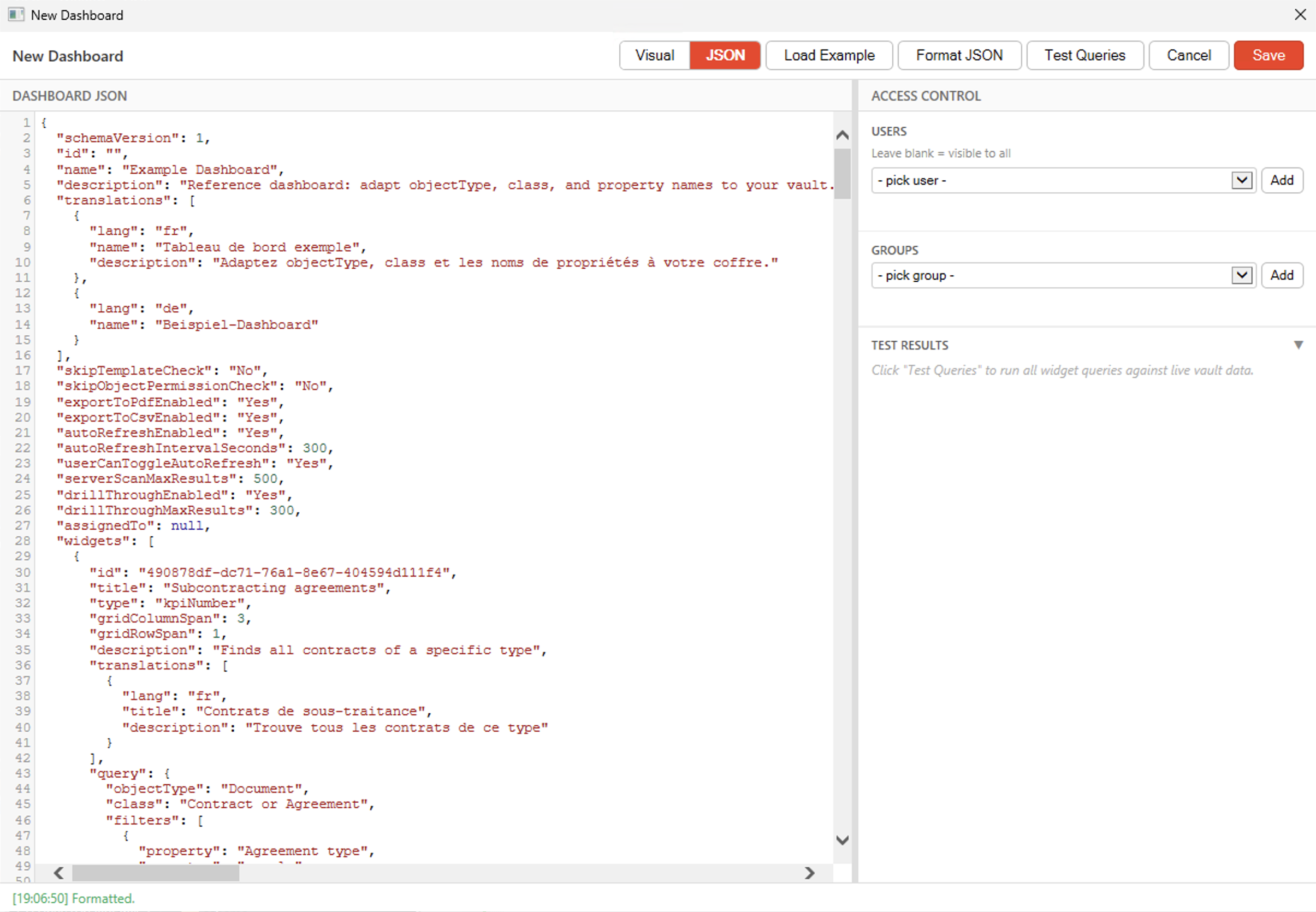This screenshot has width=1316, height=912.
Task: Click the "type": "kpiNumber" line
Action: point(170,603)
